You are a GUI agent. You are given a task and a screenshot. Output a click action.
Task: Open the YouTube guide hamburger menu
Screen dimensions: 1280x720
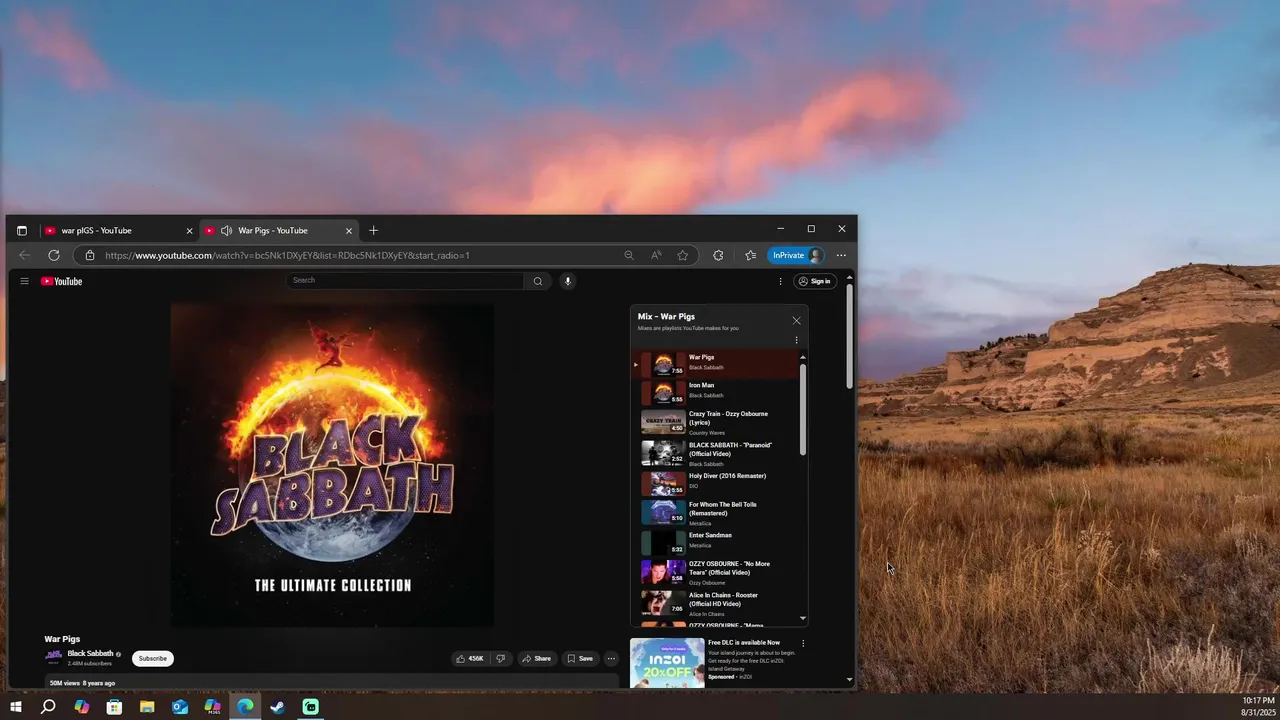[24, 281]
